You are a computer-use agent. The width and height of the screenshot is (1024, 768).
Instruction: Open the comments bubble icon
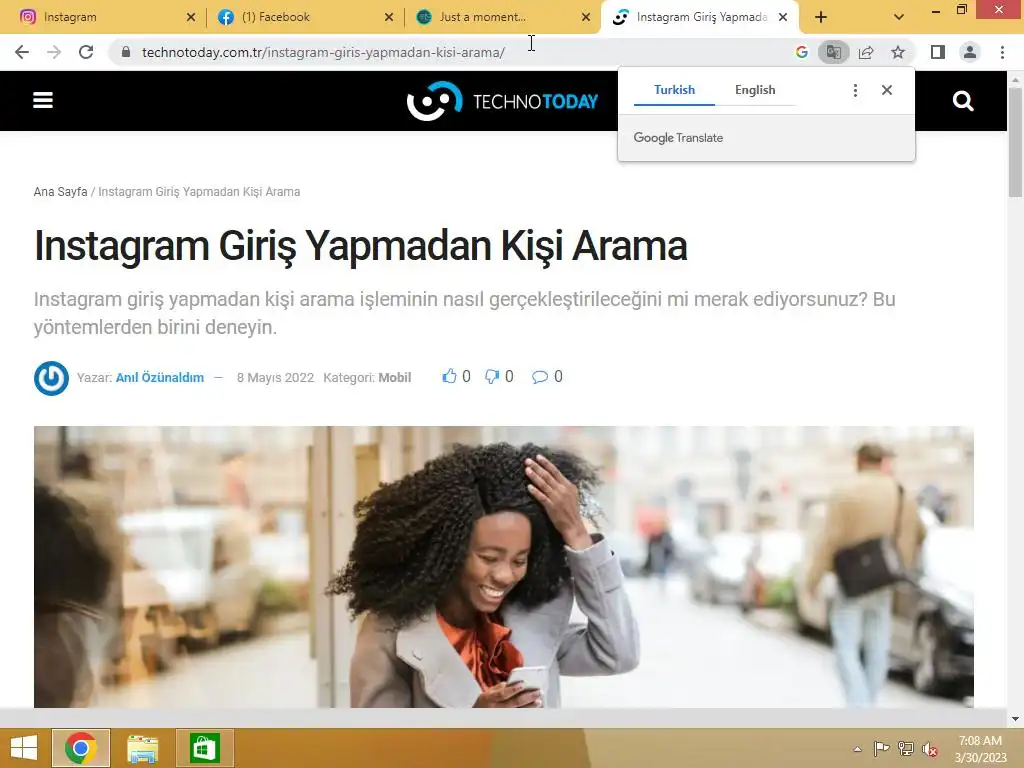pos(539,377)
